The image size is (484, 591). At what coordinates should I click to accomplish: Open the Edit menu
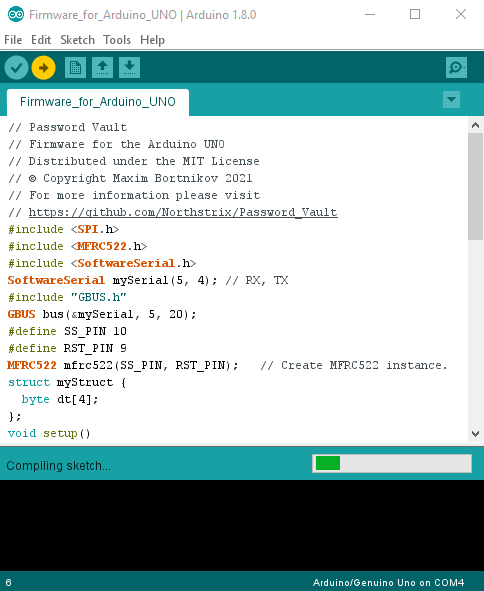tap(41, 40)
